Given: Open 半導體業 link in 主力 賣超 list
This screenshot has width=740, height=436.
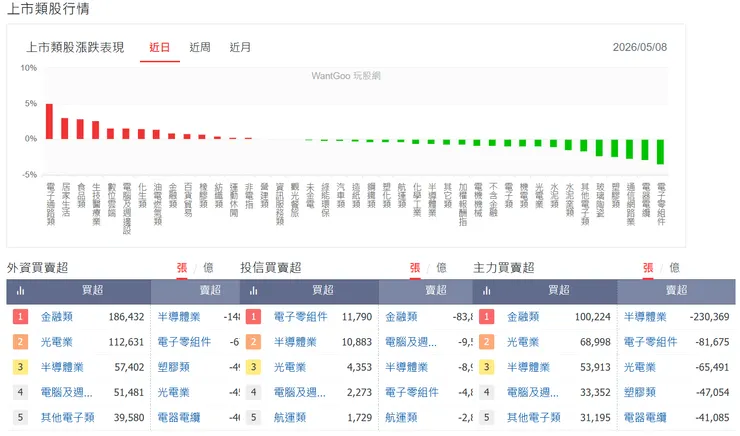Looking at the screenshot, I should point(645,317).
